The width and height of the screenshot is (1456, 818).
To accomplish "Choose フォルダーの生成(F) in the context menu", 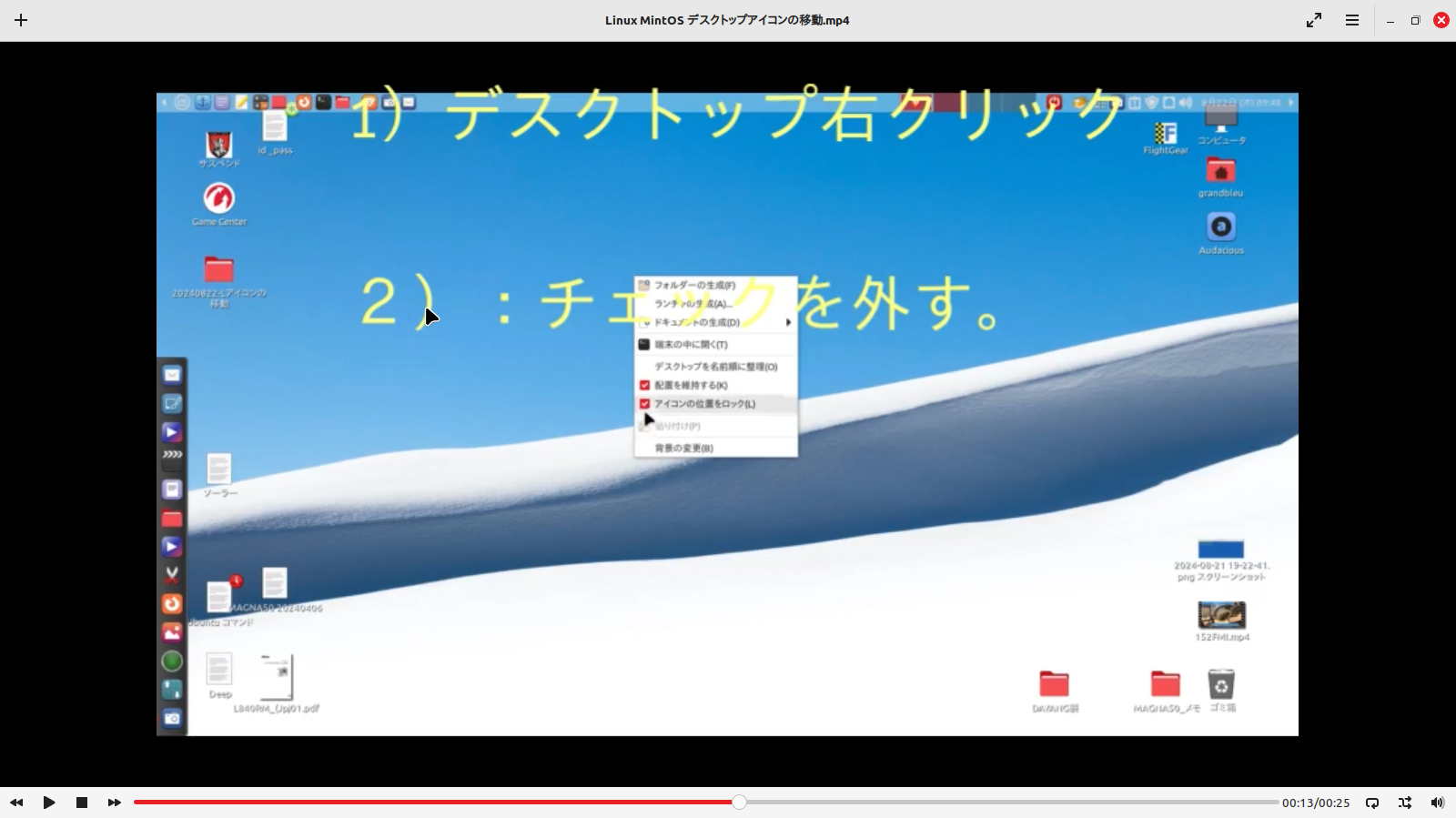I will click(715, 286).
